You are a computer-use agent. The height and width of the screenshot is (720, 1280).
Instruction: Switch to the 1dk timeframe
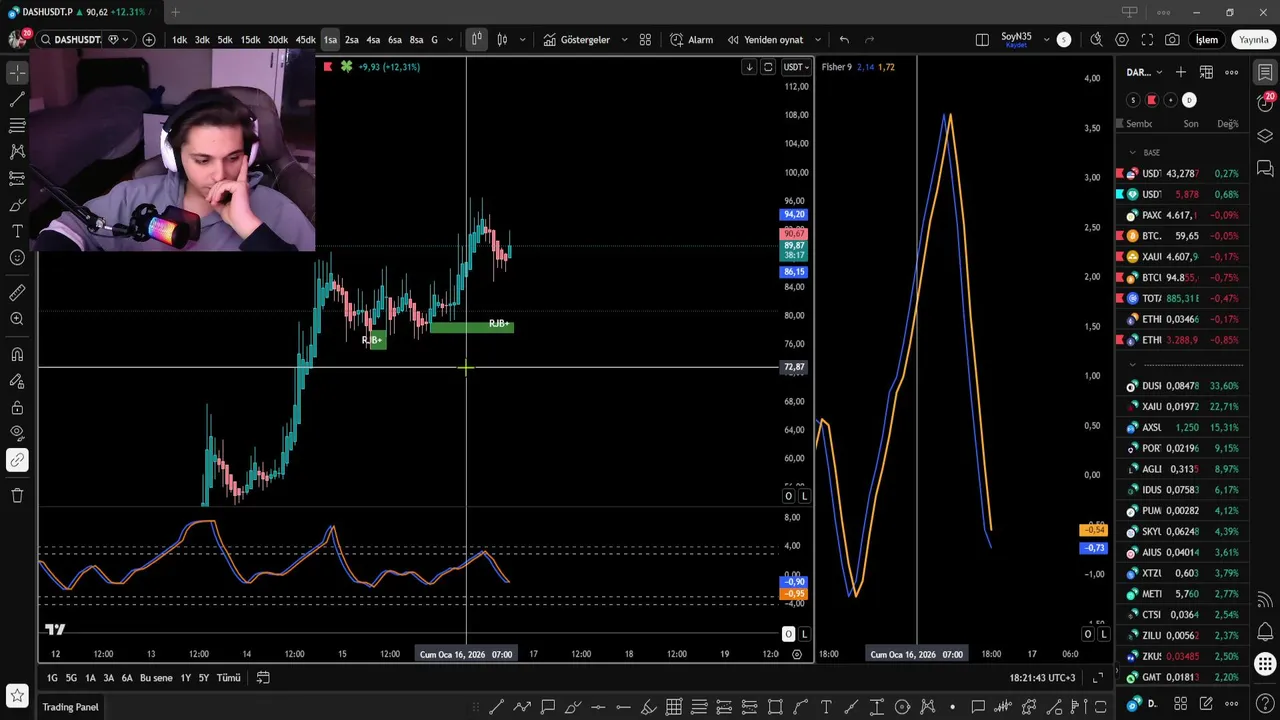click(179, 40)
